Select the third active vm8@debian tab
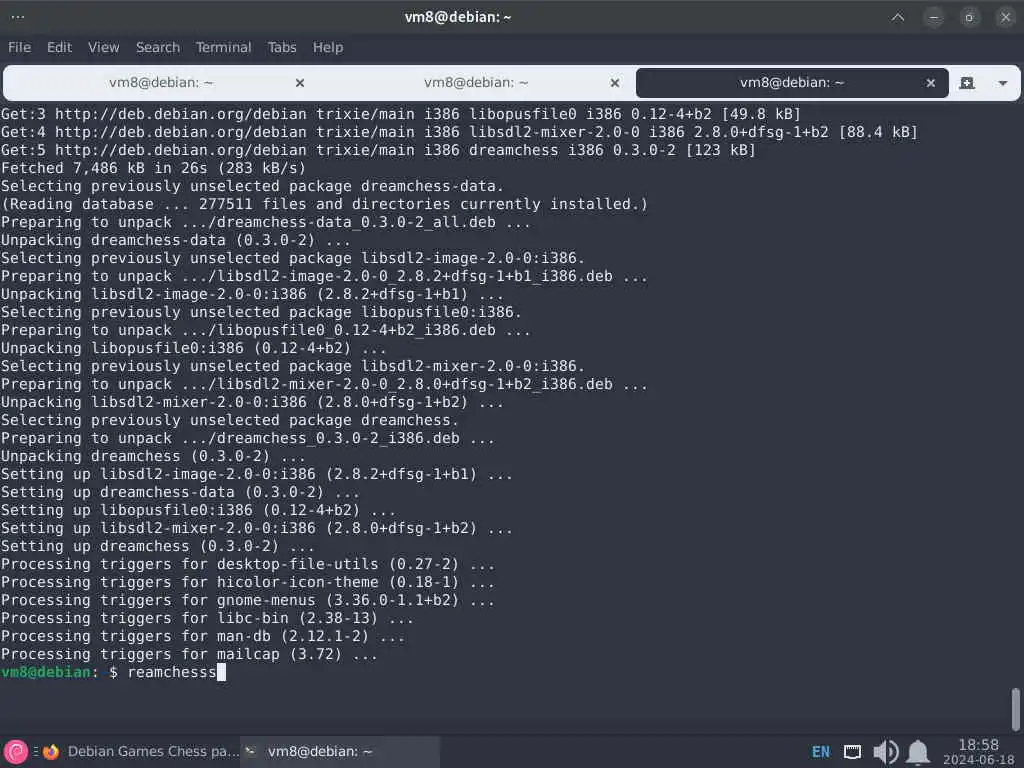The image size is (1024, 768). 792,82
